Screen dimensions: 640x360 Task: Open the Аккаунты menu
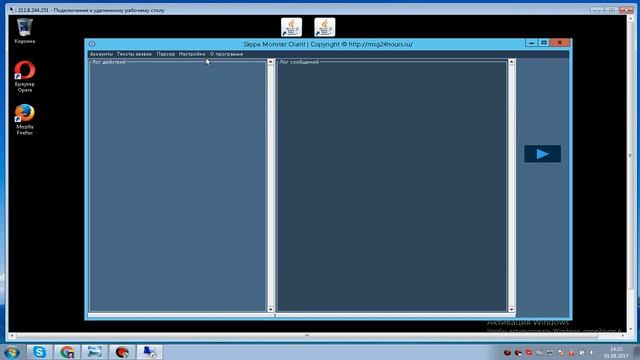point(101,54)
